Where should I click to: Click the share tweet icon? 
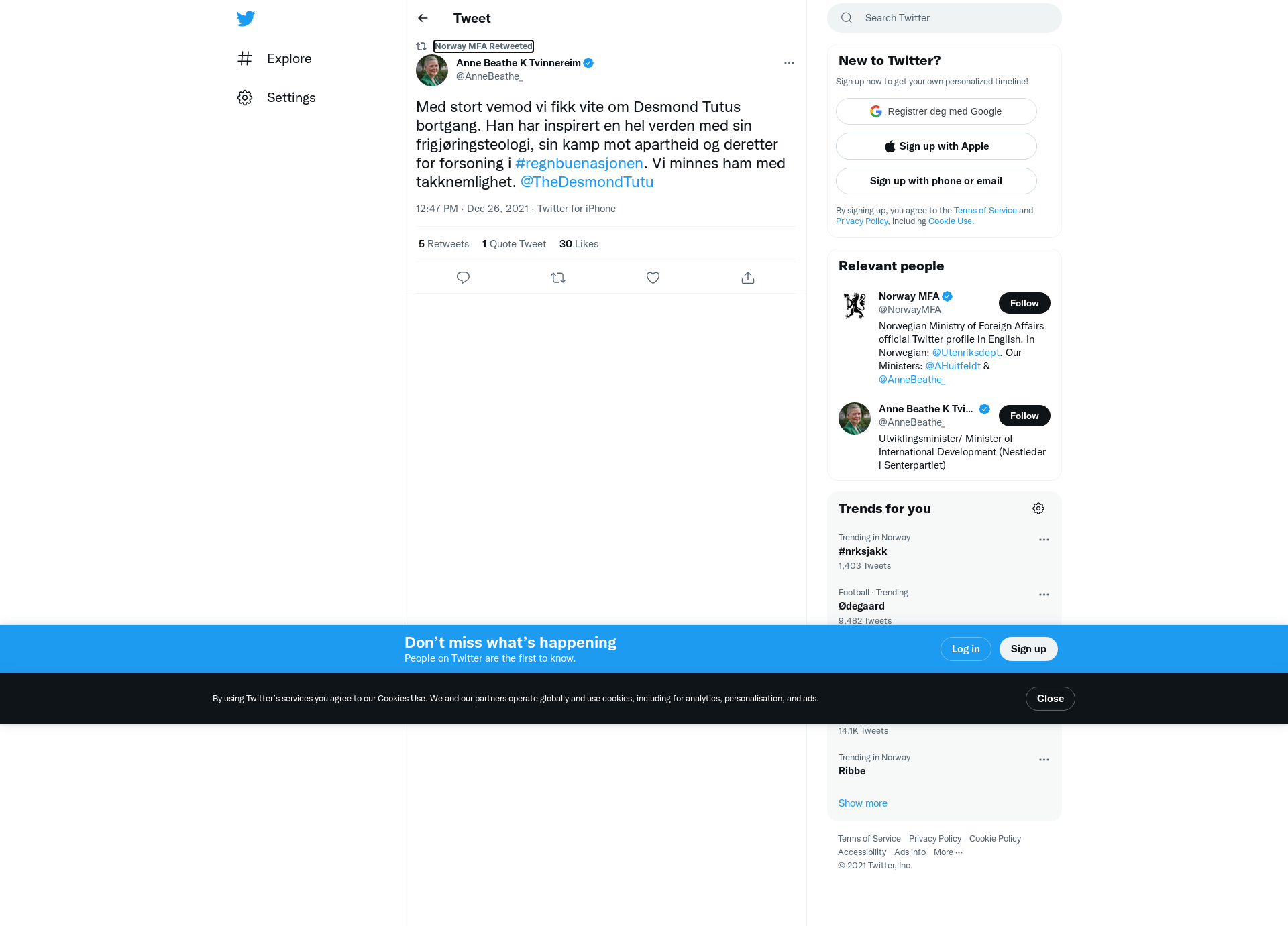(x=748, y=278)
